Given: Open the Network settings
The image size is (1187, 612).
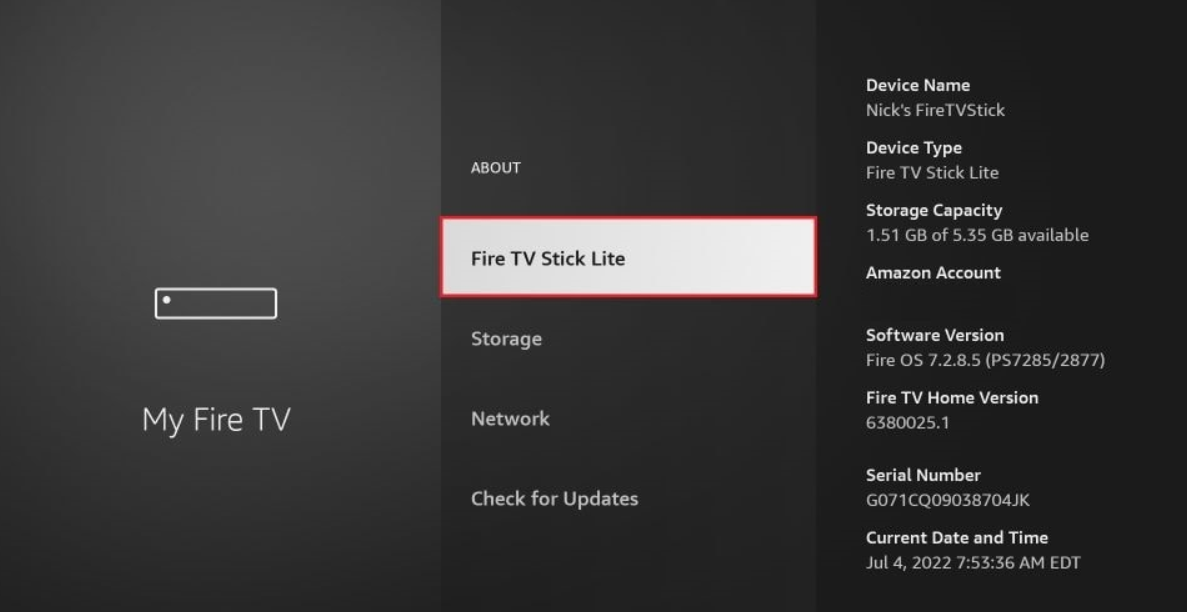Looking at the screenshot, I should point(510,418).
